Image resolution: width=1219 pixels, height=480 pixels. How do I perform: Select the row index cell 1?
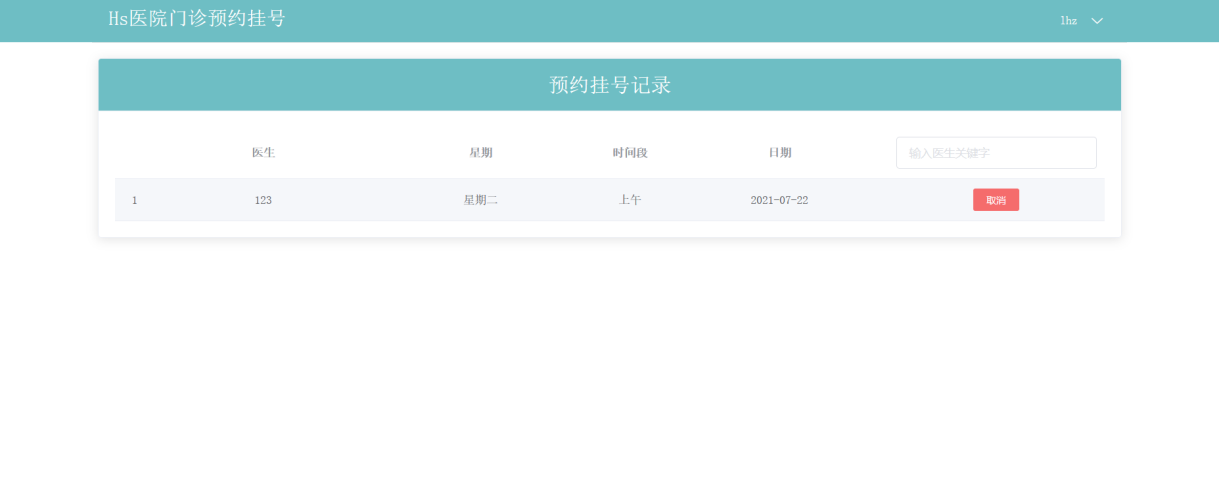134,200
